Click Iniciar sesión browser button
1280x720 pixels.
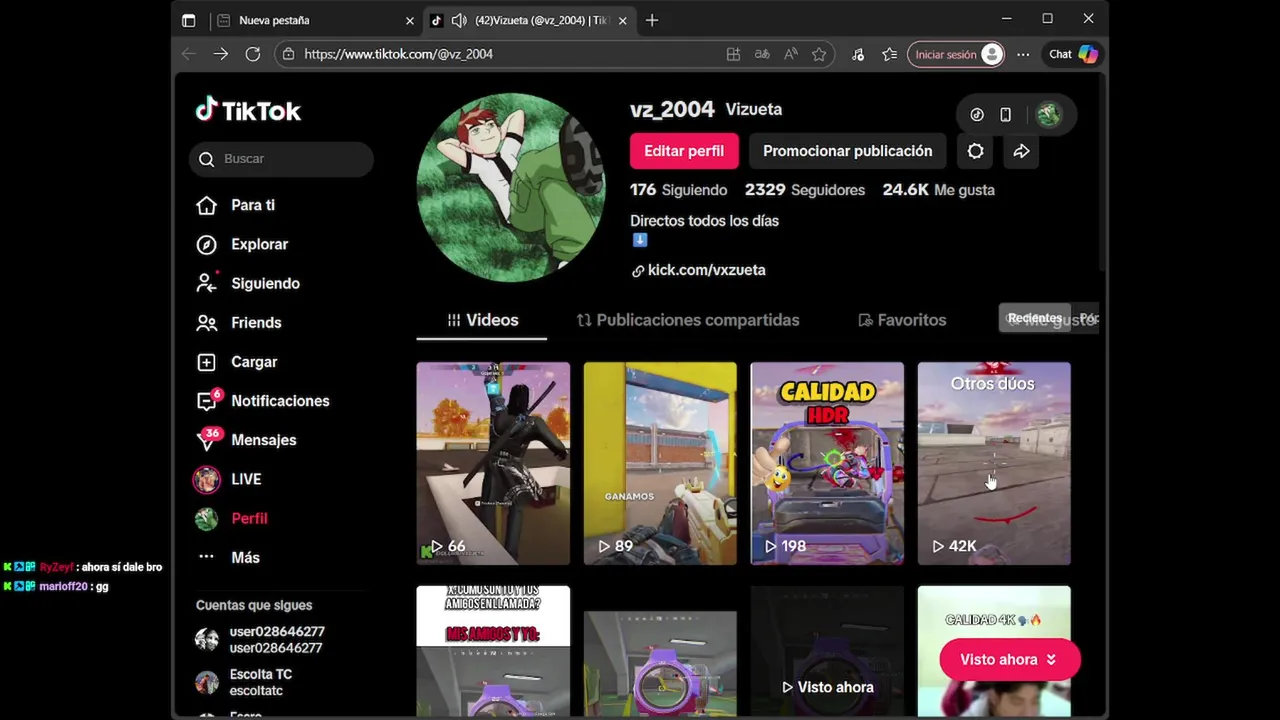coord(956,54)
